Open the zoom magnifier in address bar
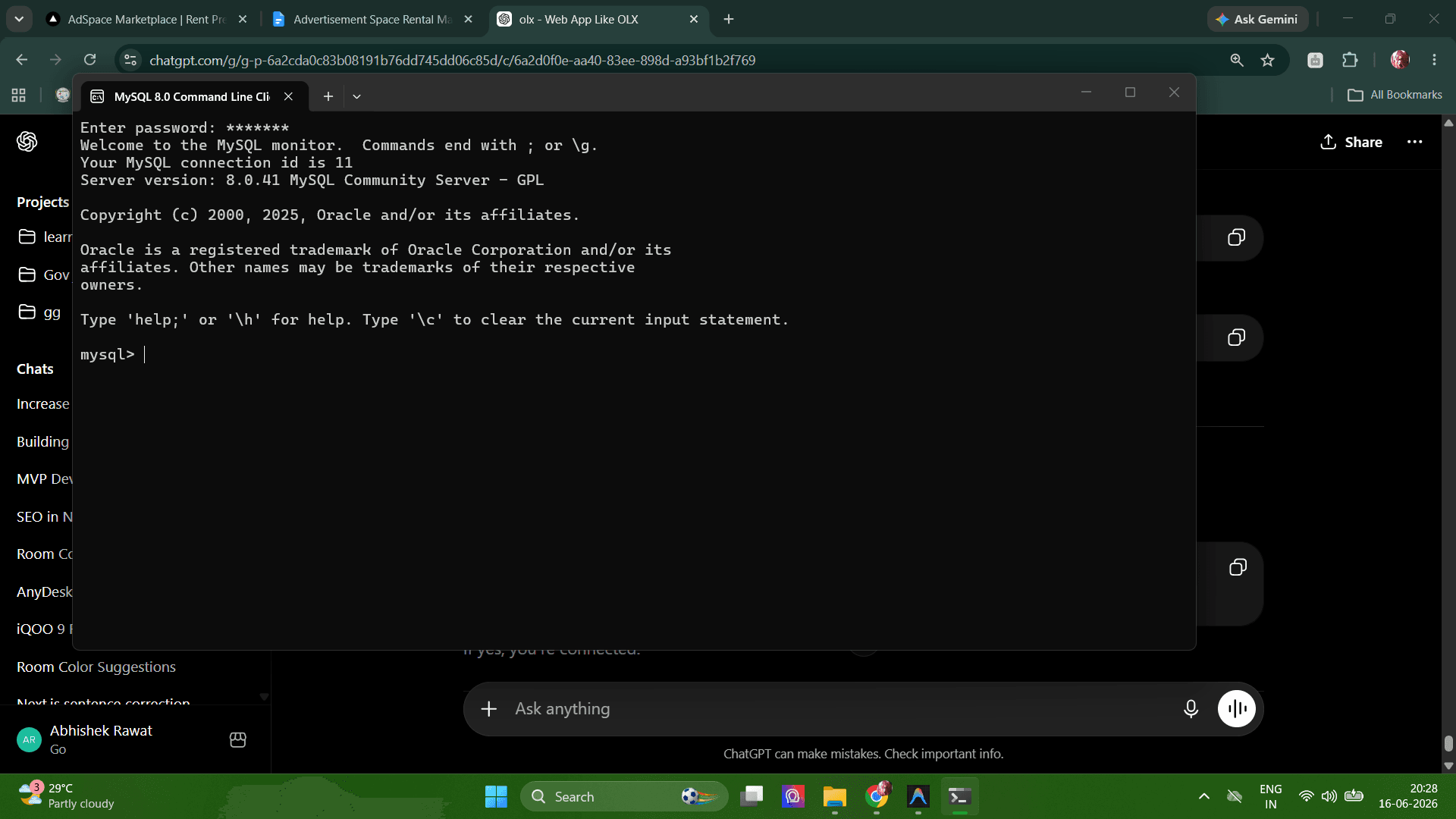Image resolution: width=1456 pixels, height=819 pixels. 1236,60
